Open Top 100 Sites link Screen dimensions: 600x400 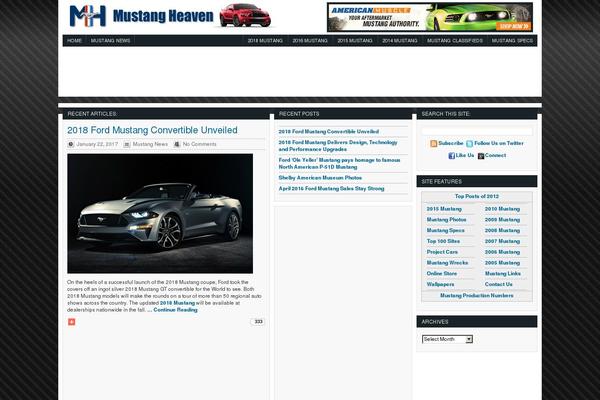(443, 241)
